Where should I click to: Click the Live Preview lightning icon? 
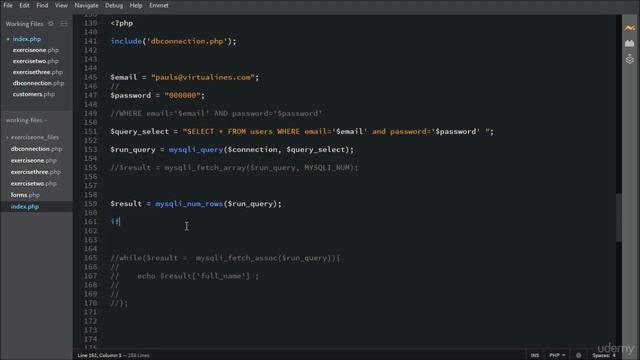pos(629,28)
